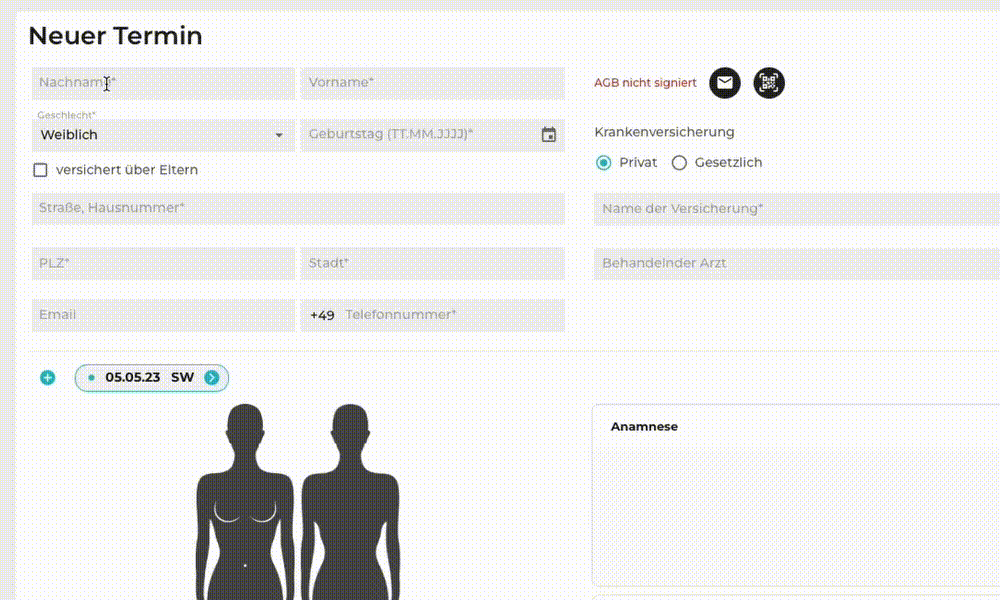This screenshot has height=600, width=1000.
Task: Click the Neuer Termin heading
Action: [115, 36]
